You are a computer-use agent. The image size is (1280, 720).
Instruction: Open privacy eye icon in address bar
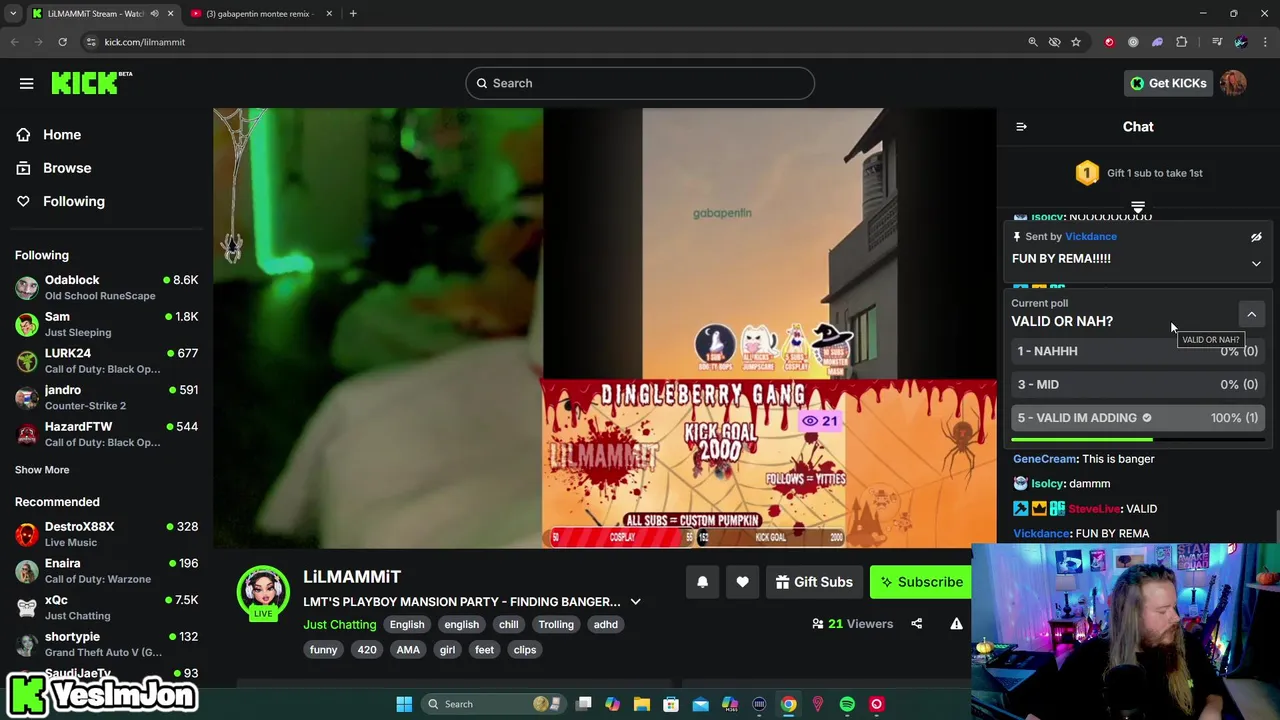coord(1054,42)
